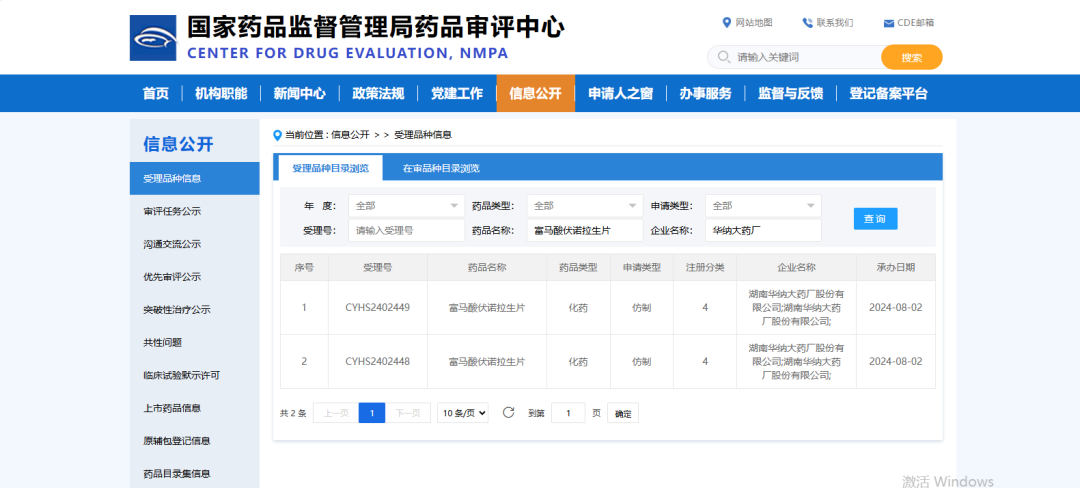1080x488 pixels.
Task: Expand the 申请类型 dropdown
Action: [x=763, y=206]
